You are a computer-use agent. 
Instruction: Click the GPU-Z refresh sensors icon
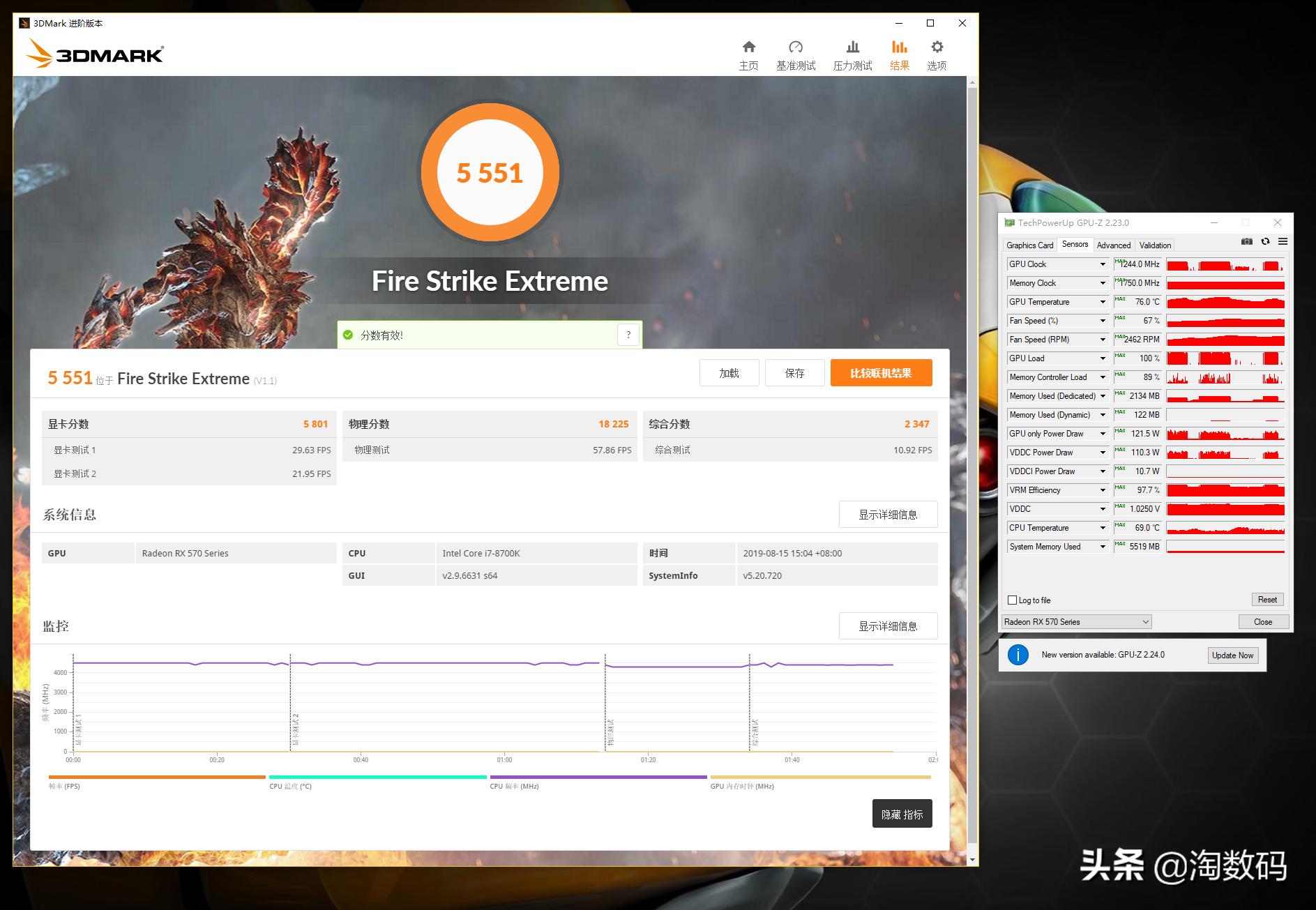tap(1265, 242)
